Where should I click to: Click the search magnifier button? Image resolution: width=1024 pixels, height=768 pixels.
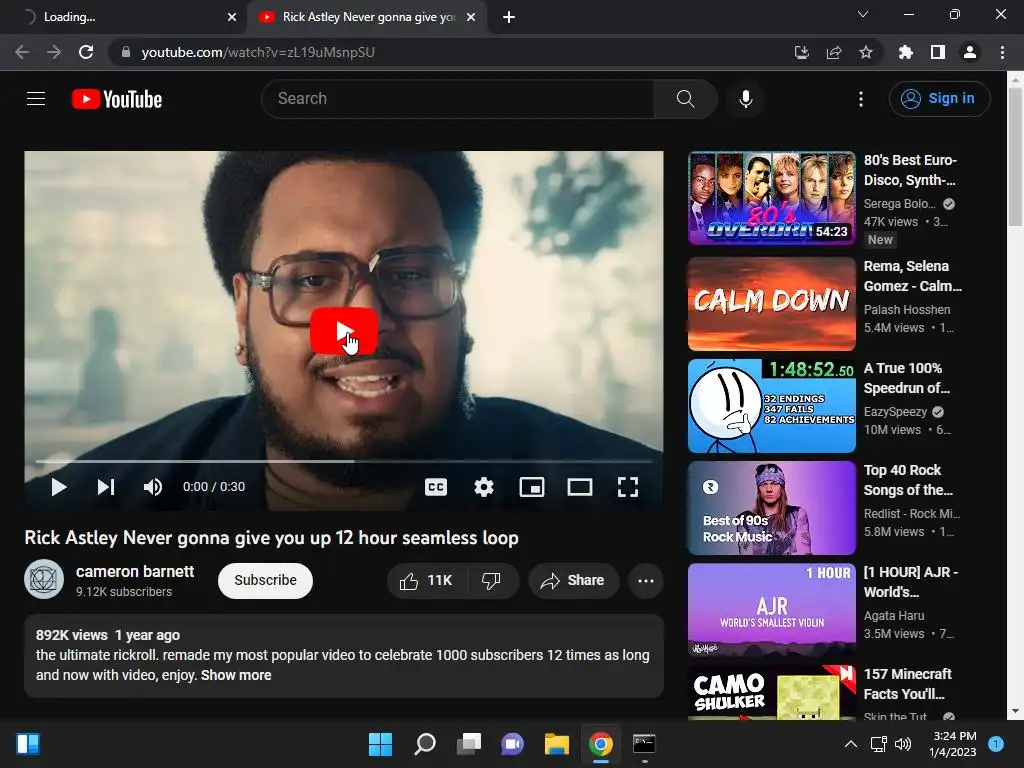(x=685, y=99)
